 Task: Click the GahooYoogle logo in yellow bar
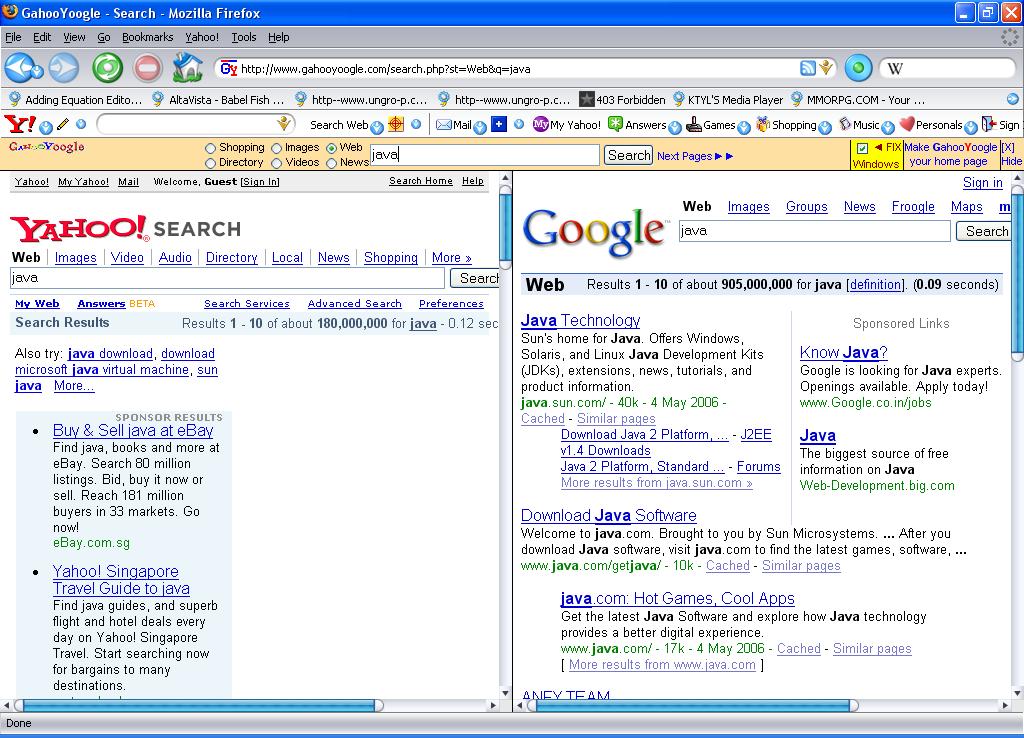[46, 147]
